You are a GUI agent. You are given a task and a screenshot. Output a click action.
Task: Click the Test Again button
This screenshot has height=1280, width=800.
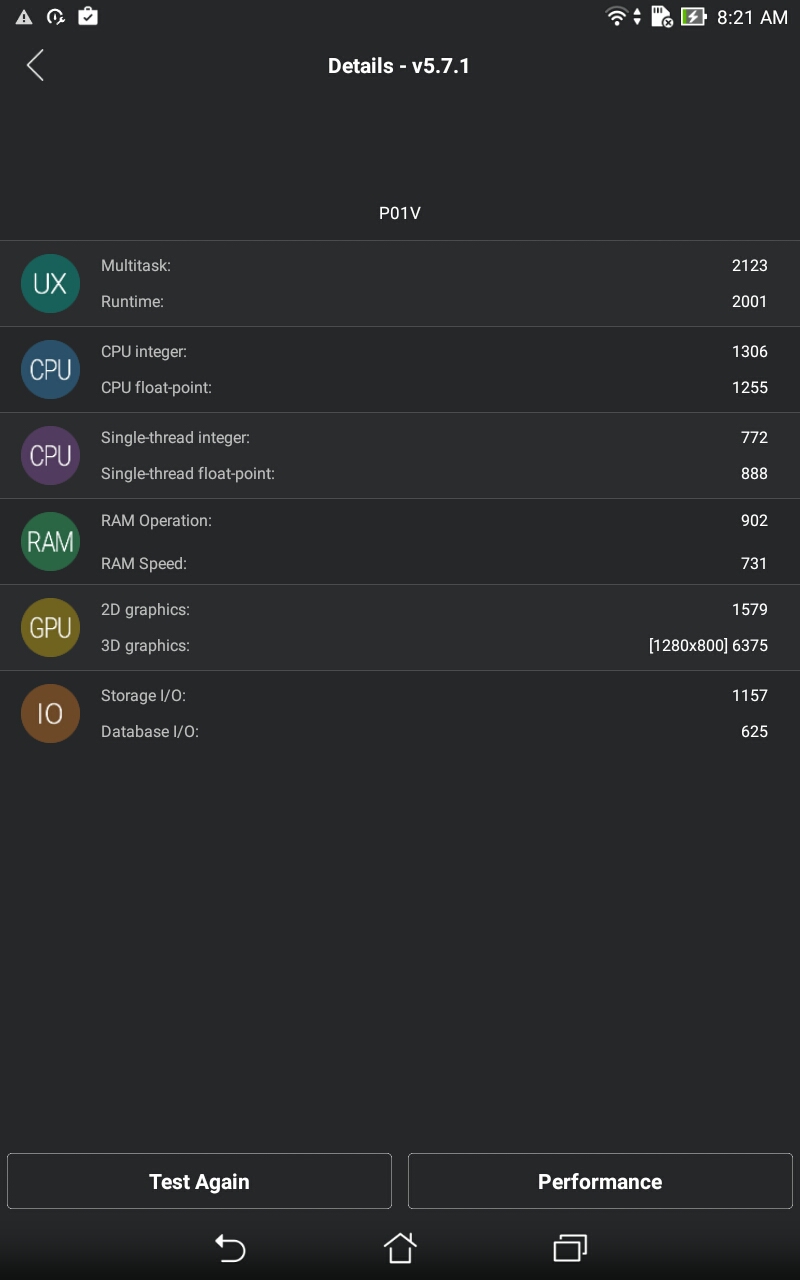pos(199,1181)
